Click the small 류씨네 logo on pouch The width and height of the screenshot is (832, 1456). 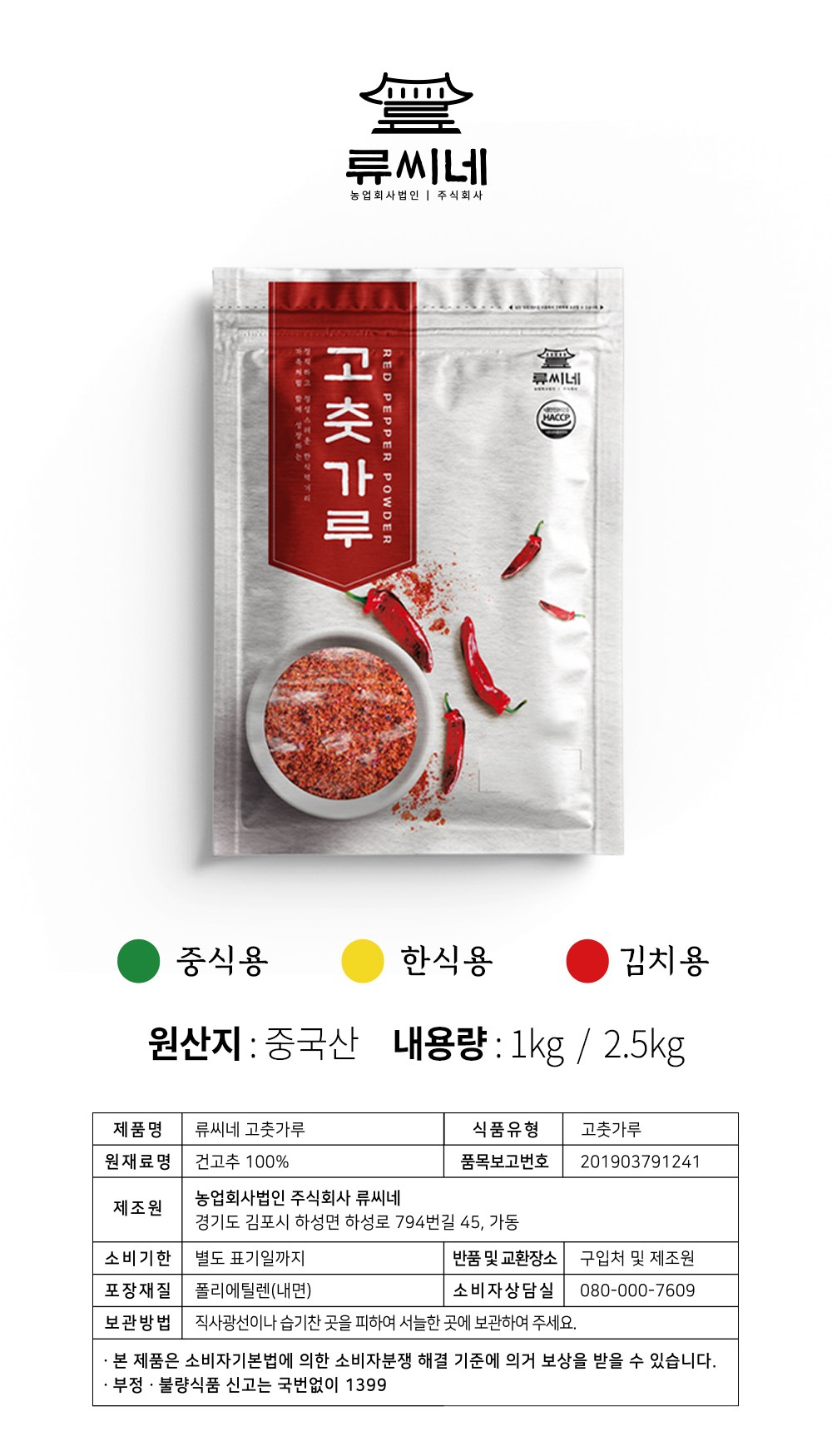tap(556, 368)
